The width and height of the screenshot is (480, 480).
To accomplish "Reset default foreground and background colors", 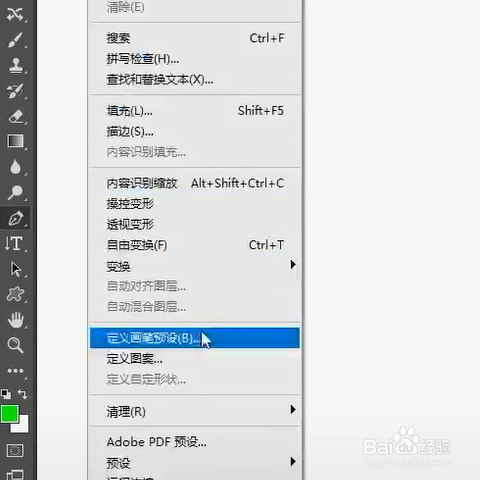I will coord(6,394).
